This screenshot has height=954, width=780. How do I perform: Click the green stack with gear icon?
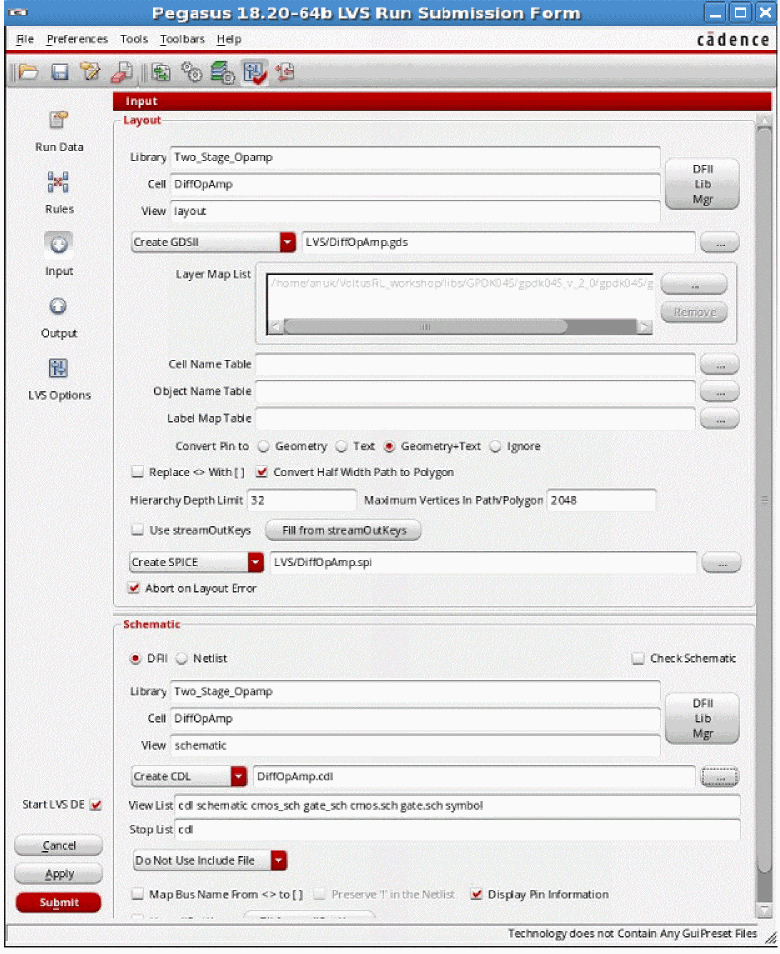coord(223,72)
